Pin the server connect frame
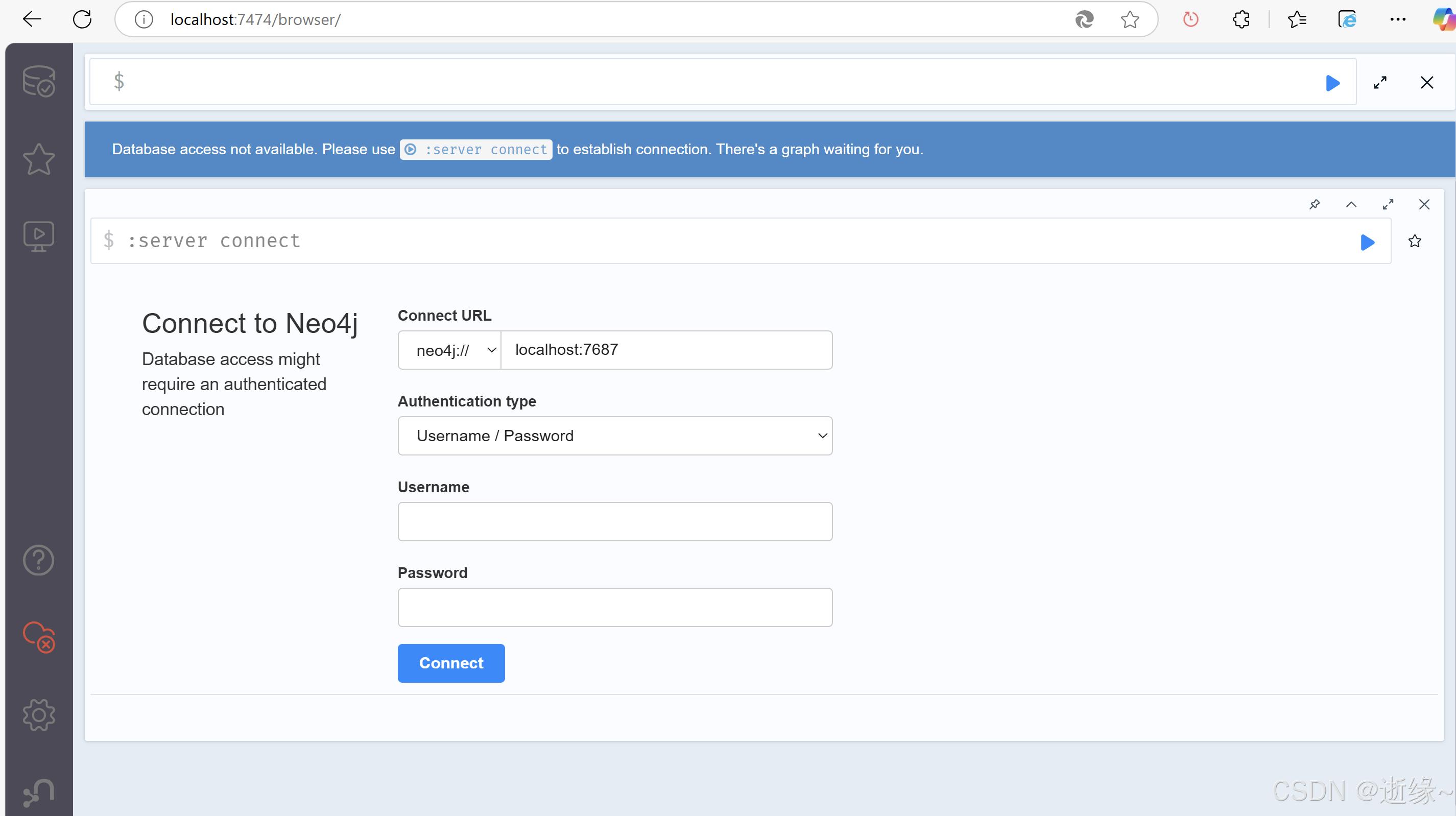The height and width of the screenshot is (816, 1456). pos(1315,205)
